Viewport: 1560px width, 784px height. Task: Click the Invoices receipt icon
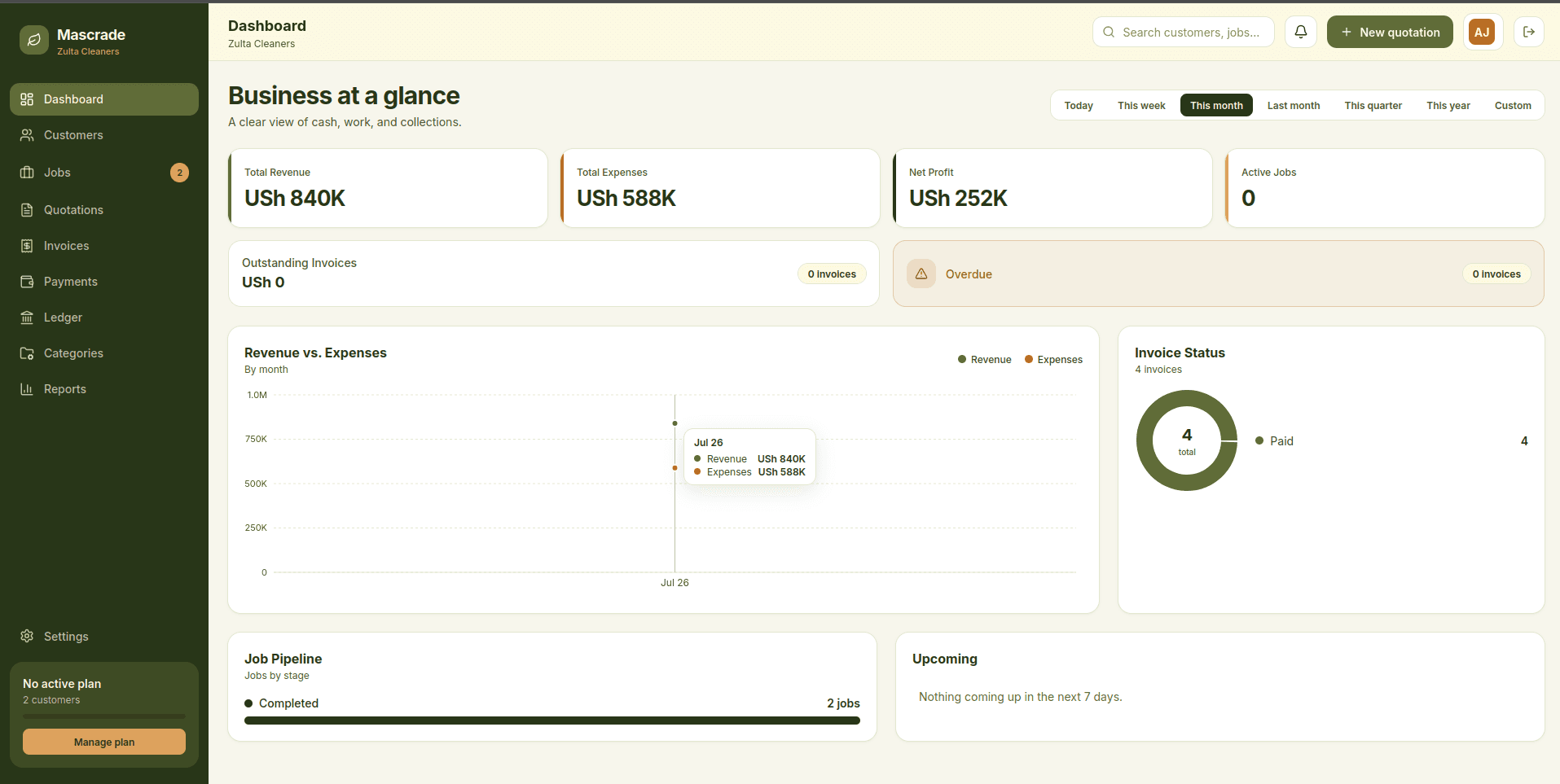click(x=27, y=246)
